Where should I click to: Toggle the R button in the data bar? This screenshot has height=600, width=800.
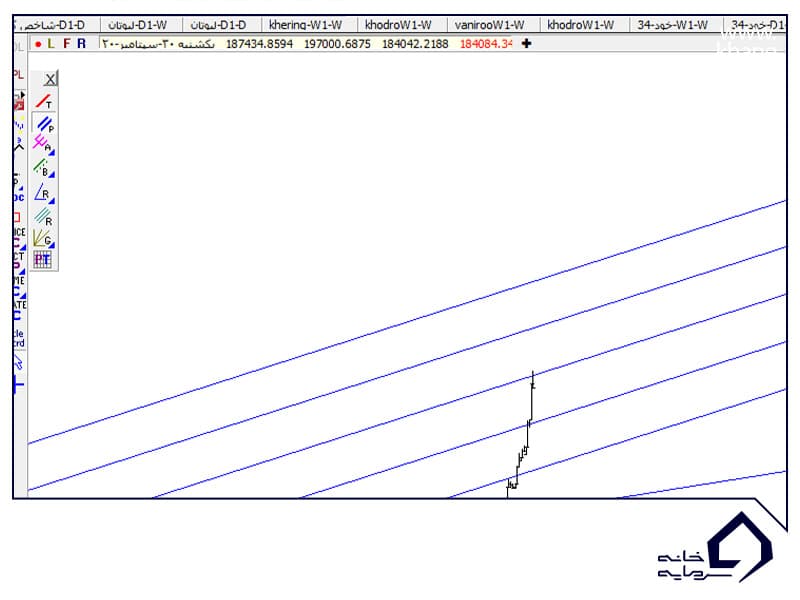82,44
